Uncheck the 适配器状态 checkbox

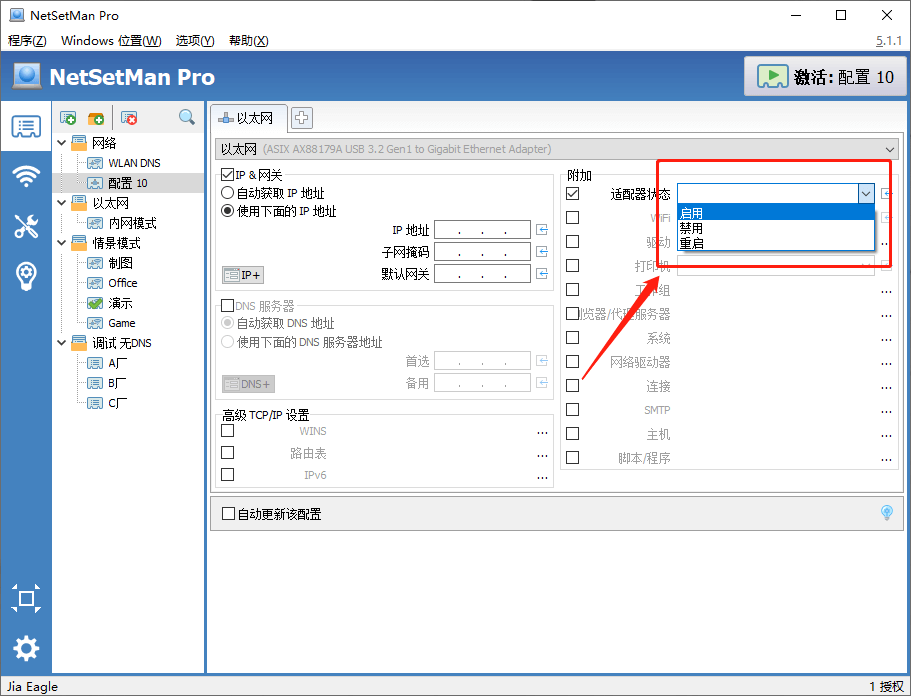[x=572, y=193]
